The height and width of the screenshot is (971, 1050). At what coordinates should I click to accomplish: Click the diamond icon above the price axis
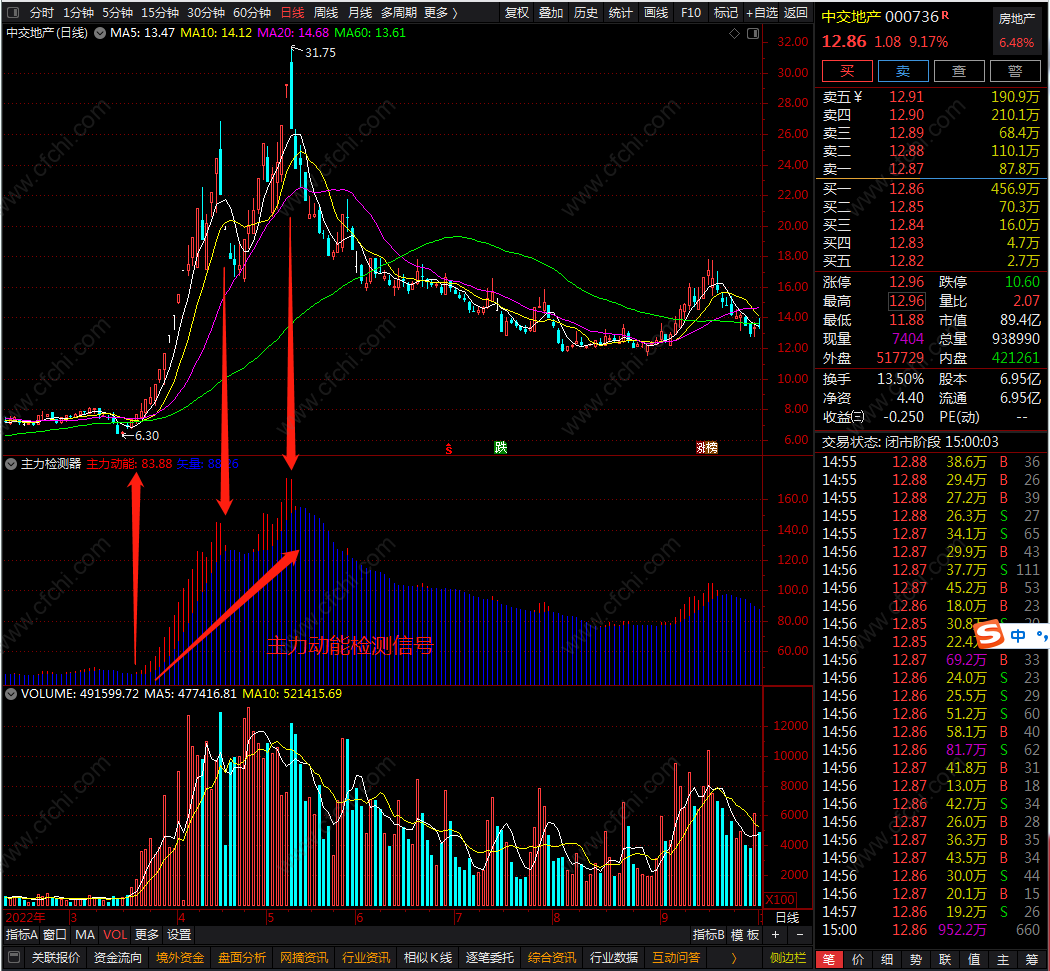(x=735, y=33)
